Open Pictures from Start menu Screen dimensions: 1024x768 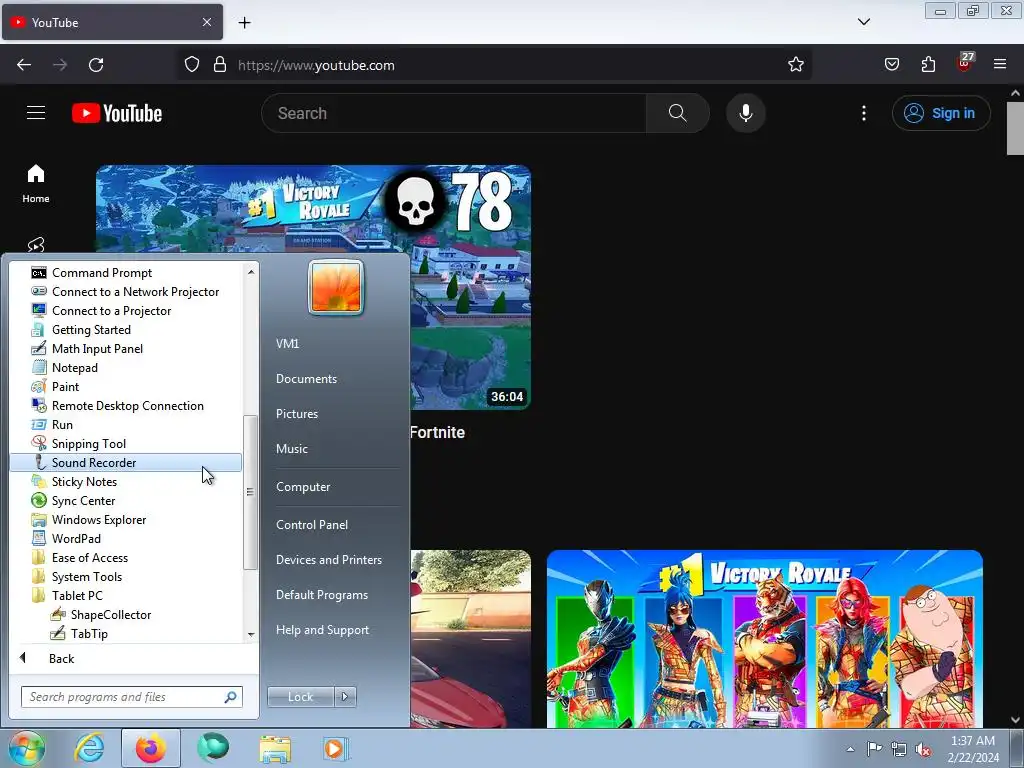(x=296, y=413)
